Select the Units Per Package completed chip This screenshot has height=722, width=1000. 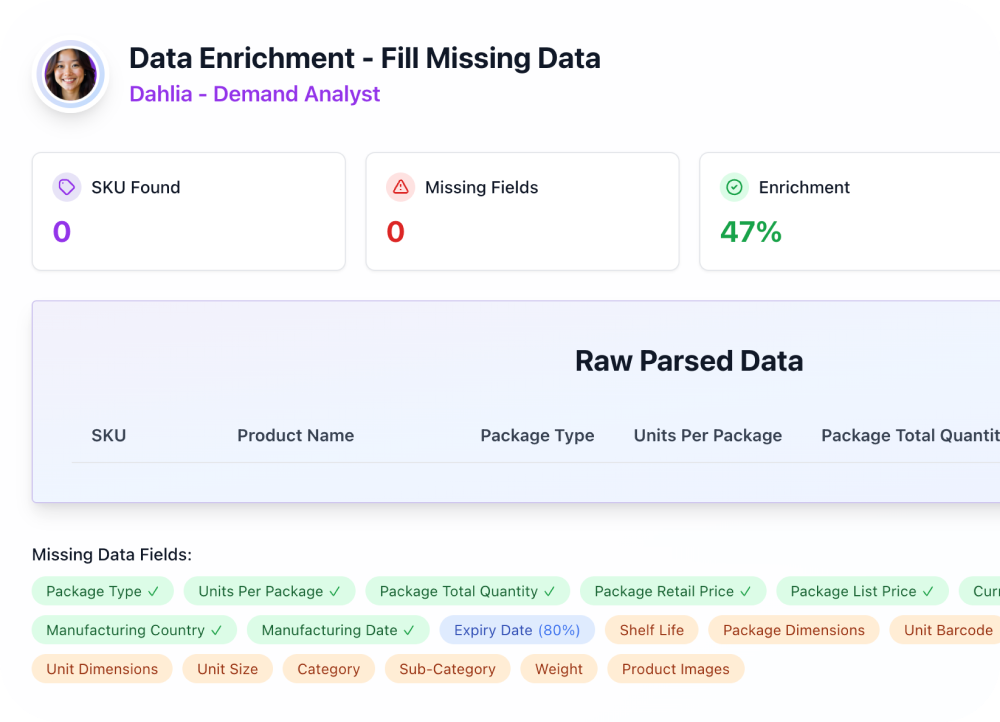[269, 591]
